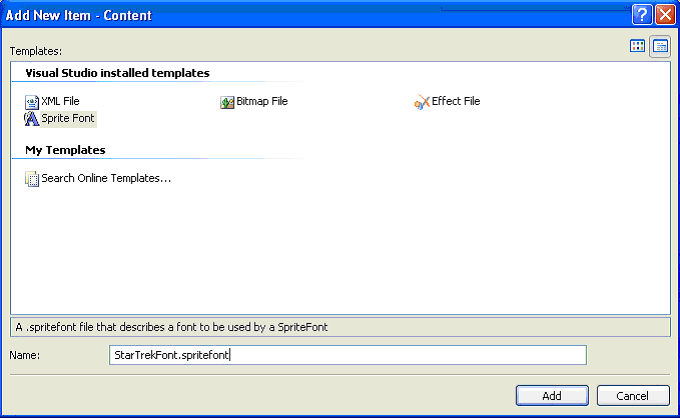Click the Search Online Templates icon
Viewport: 680px width, 418px height.
(32, 179)
